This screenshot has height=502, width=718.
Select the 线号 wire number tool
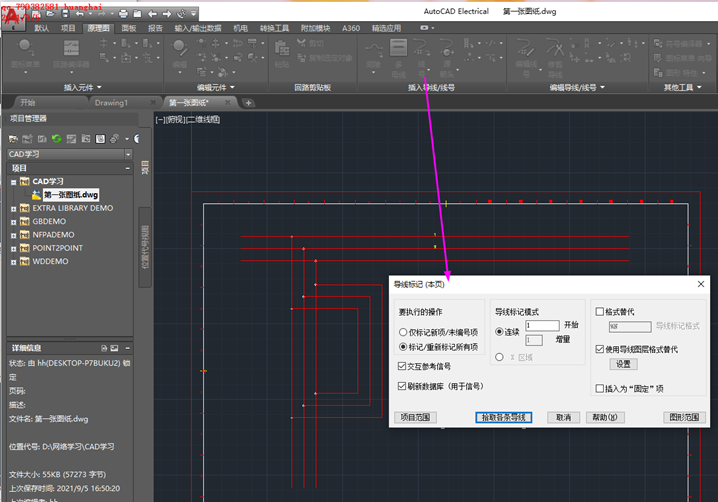click(x=422, y=58)
